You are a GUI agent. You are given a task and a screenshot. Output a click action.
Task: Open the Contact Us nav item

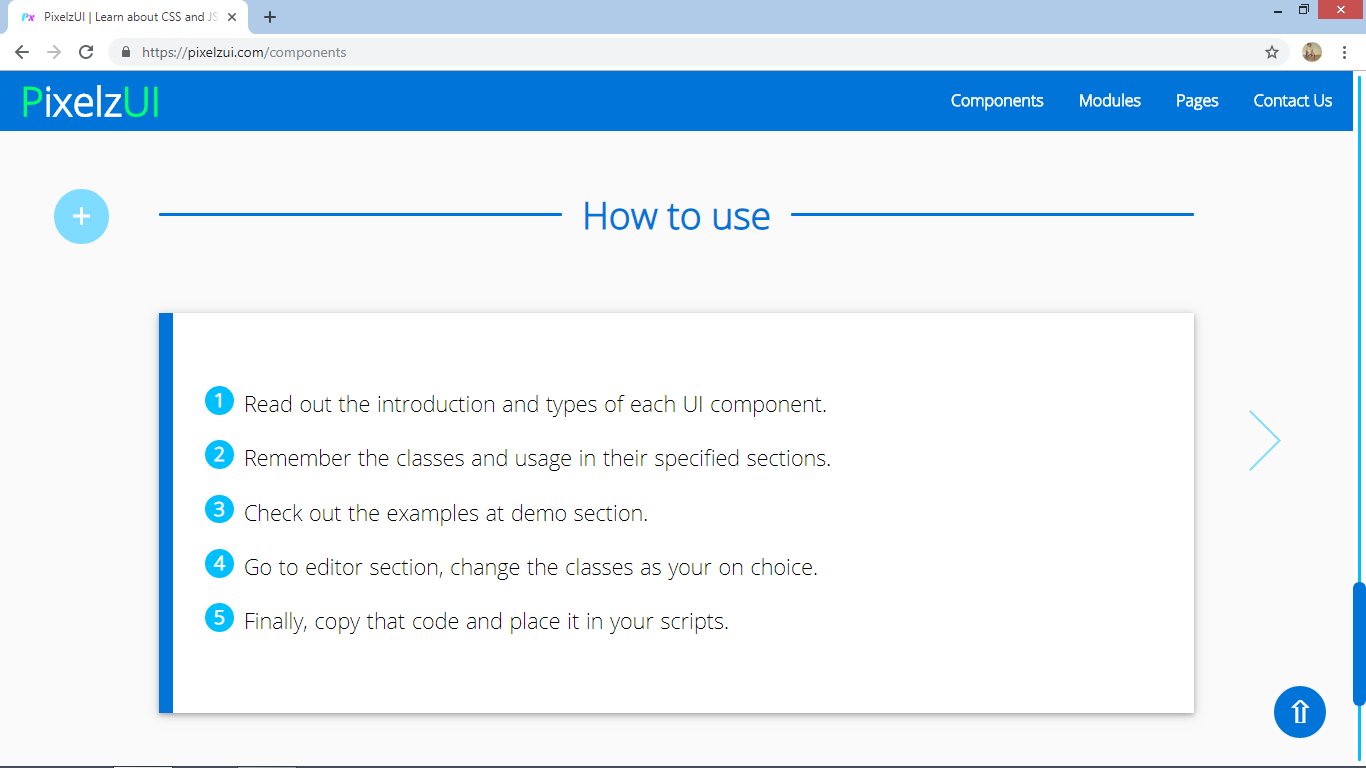(1293, 100)
